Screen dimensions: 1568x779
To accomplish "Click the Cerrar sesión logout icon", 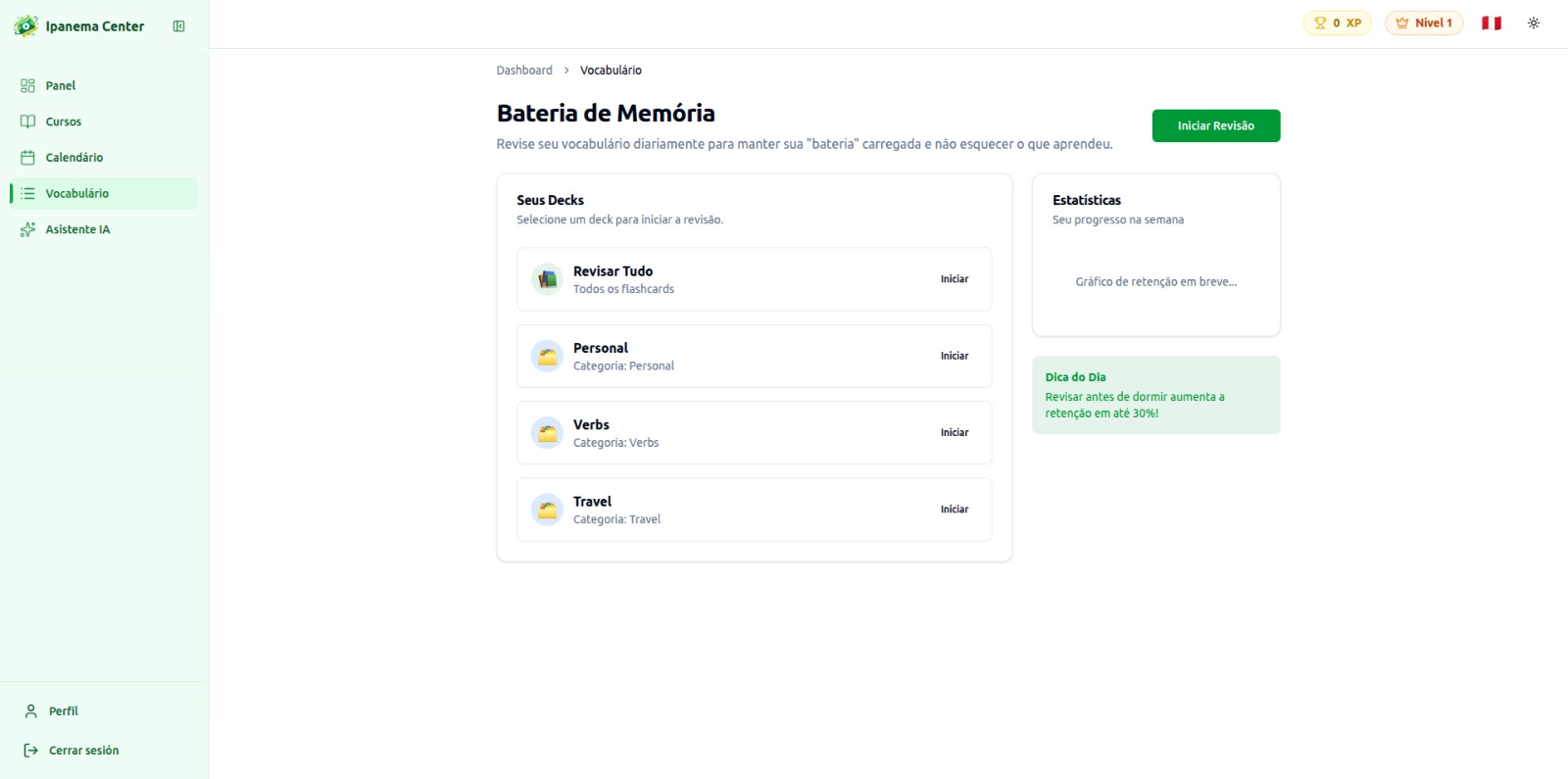I will (31, 751).
